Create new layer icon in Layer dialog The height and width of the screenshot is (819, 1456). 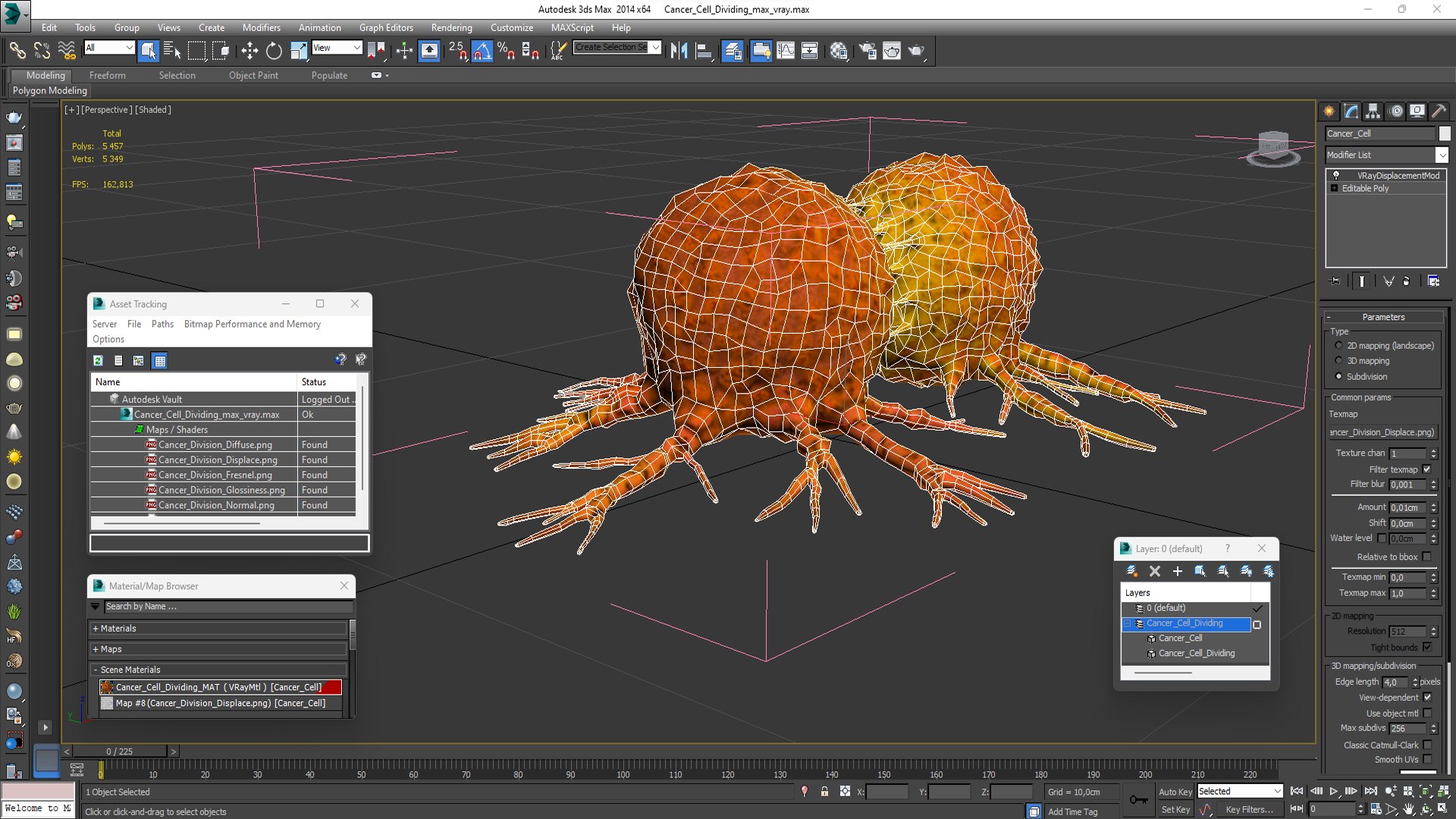(1131, 571)
